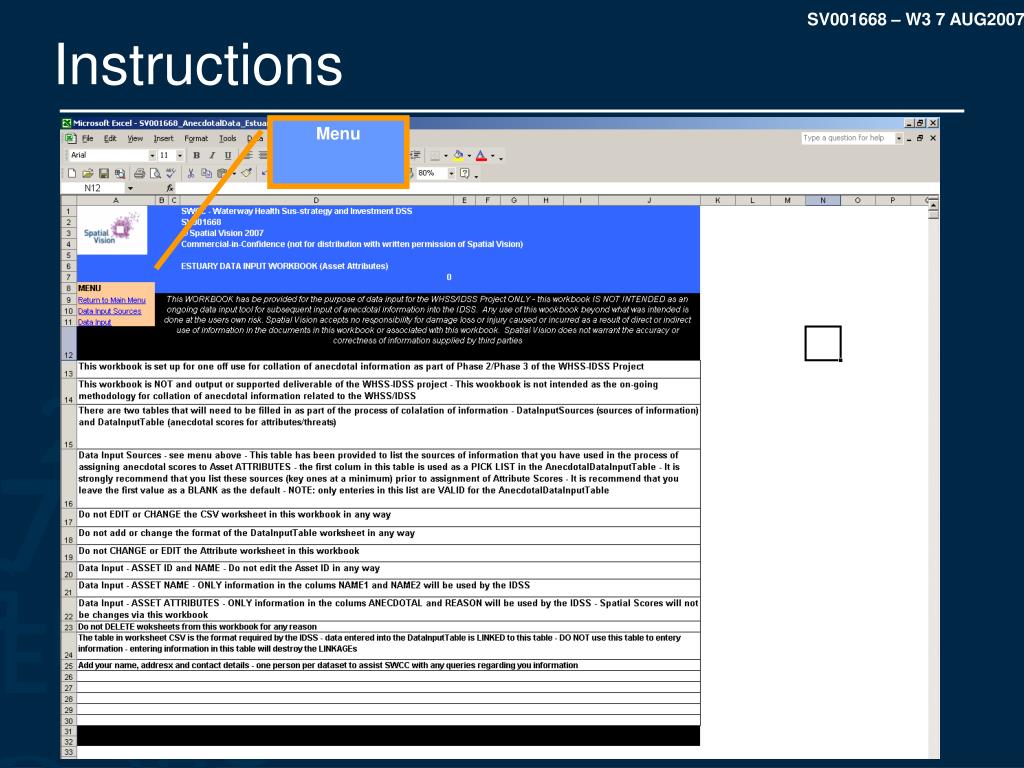Open the View menu
This screenshot has width=1024, height=768.
135,138
